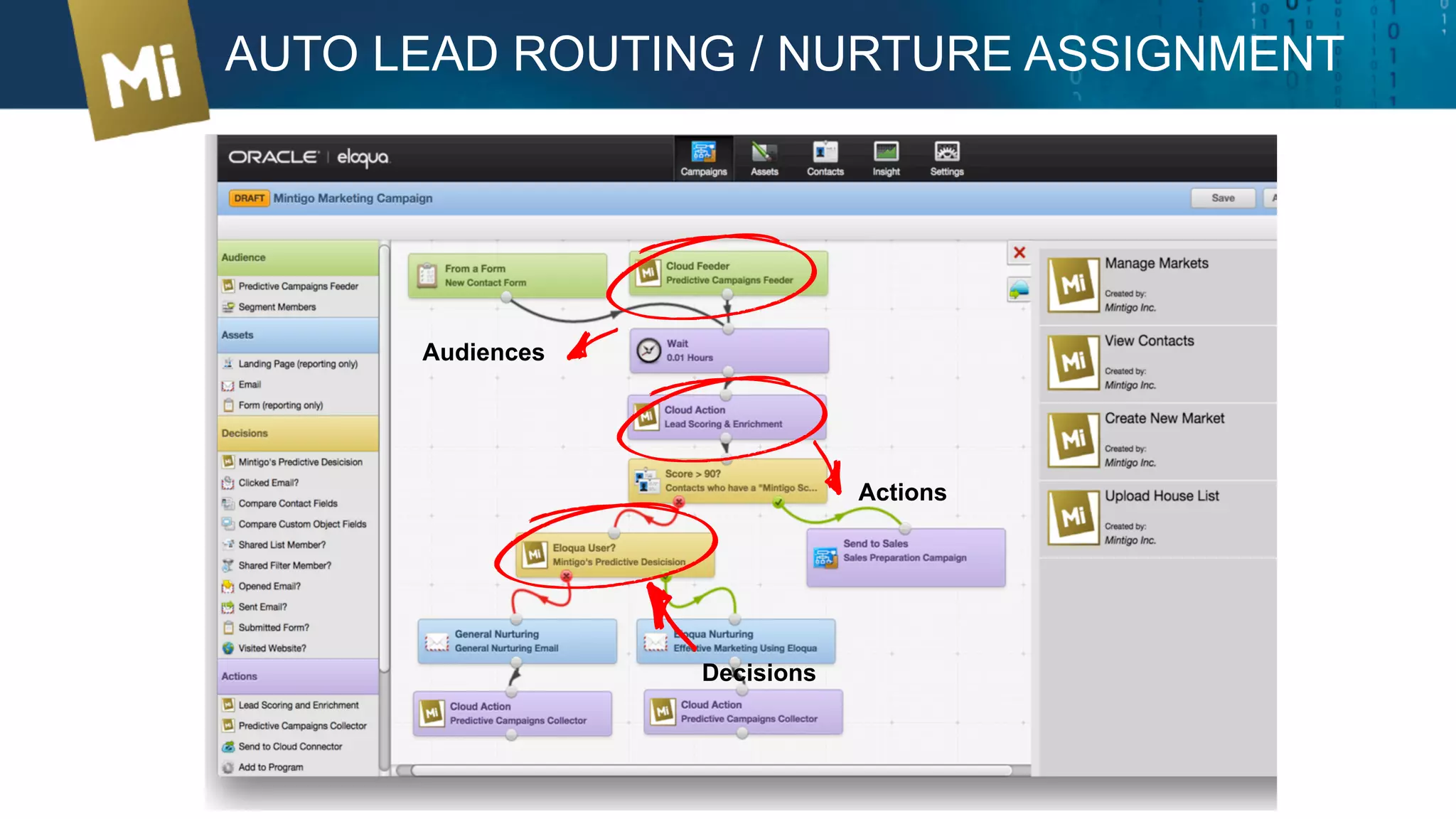Click the Mintigo Marketing Campaign title

click(353, 198)
